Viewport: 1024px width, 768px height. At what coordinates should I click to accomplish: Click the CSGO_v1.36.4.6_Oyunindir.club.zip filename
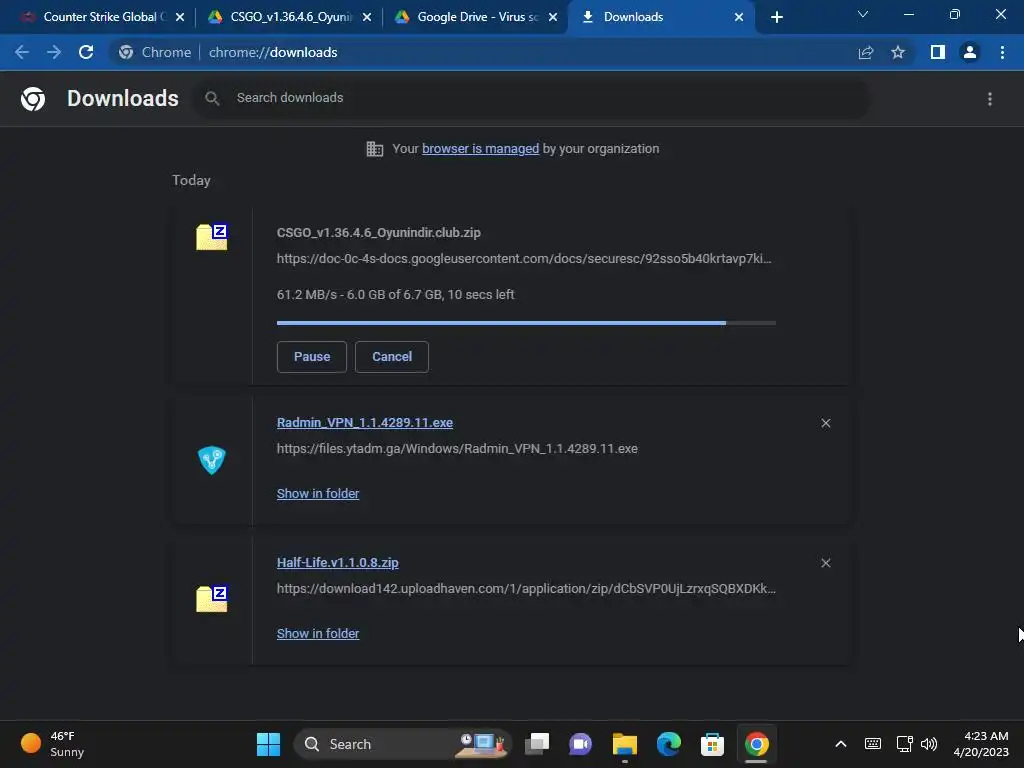[x=379, y=232]
